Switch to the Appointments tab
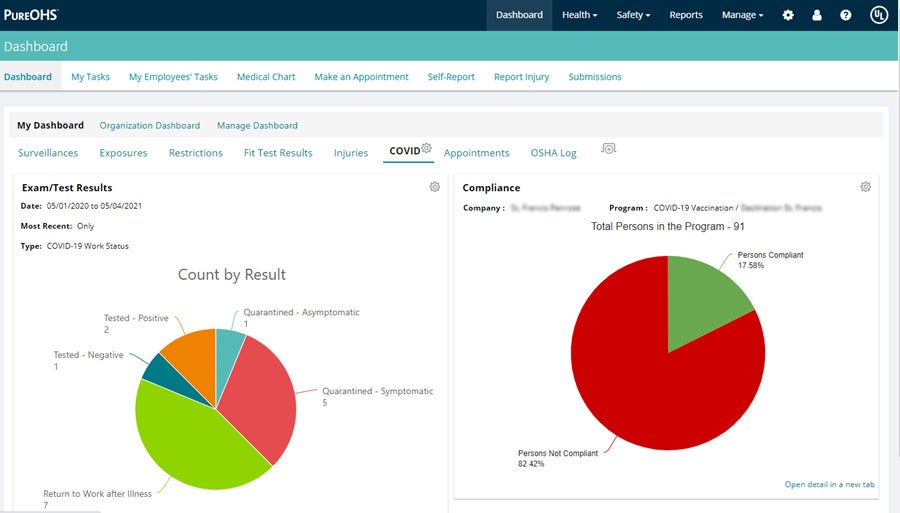This screenshot has height=513, width=900. tap(476, 153)
